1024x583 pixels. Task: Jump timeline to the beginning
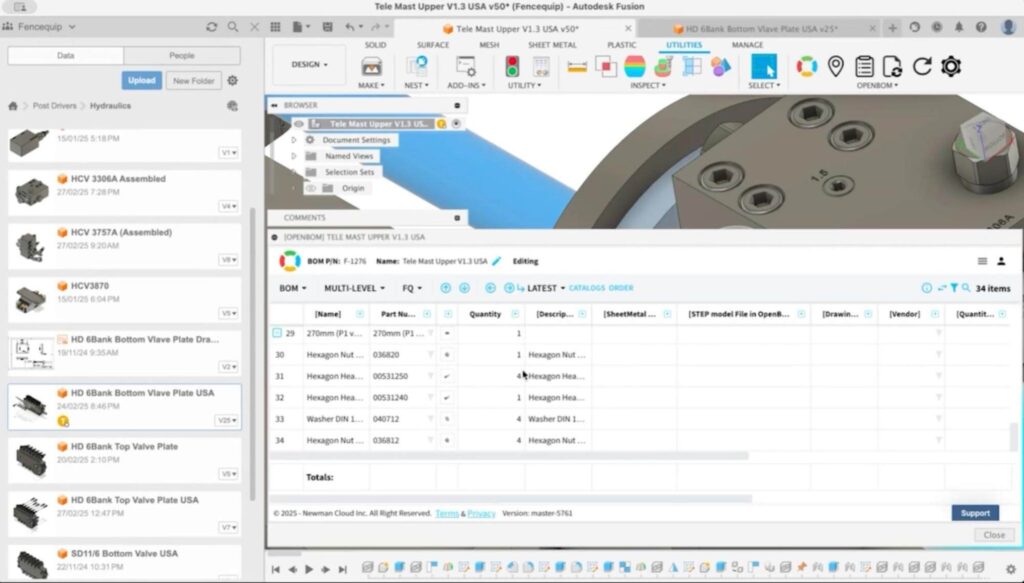(276, 569)
